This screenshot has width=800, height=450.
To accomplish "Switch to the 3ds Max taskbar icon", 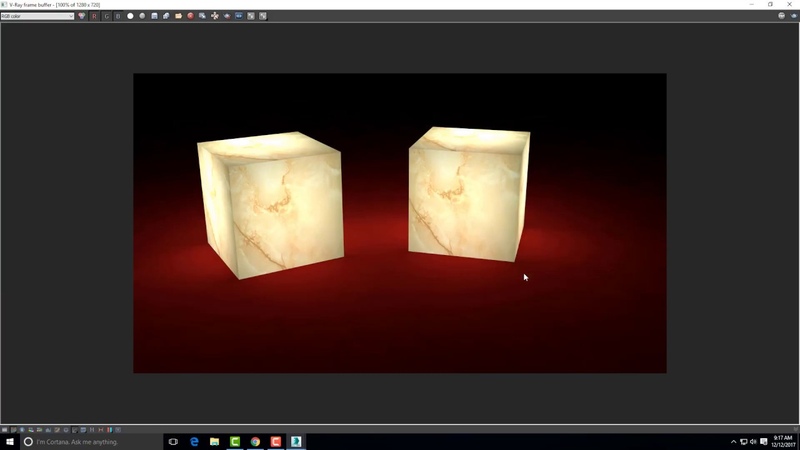I will (296, 442).
